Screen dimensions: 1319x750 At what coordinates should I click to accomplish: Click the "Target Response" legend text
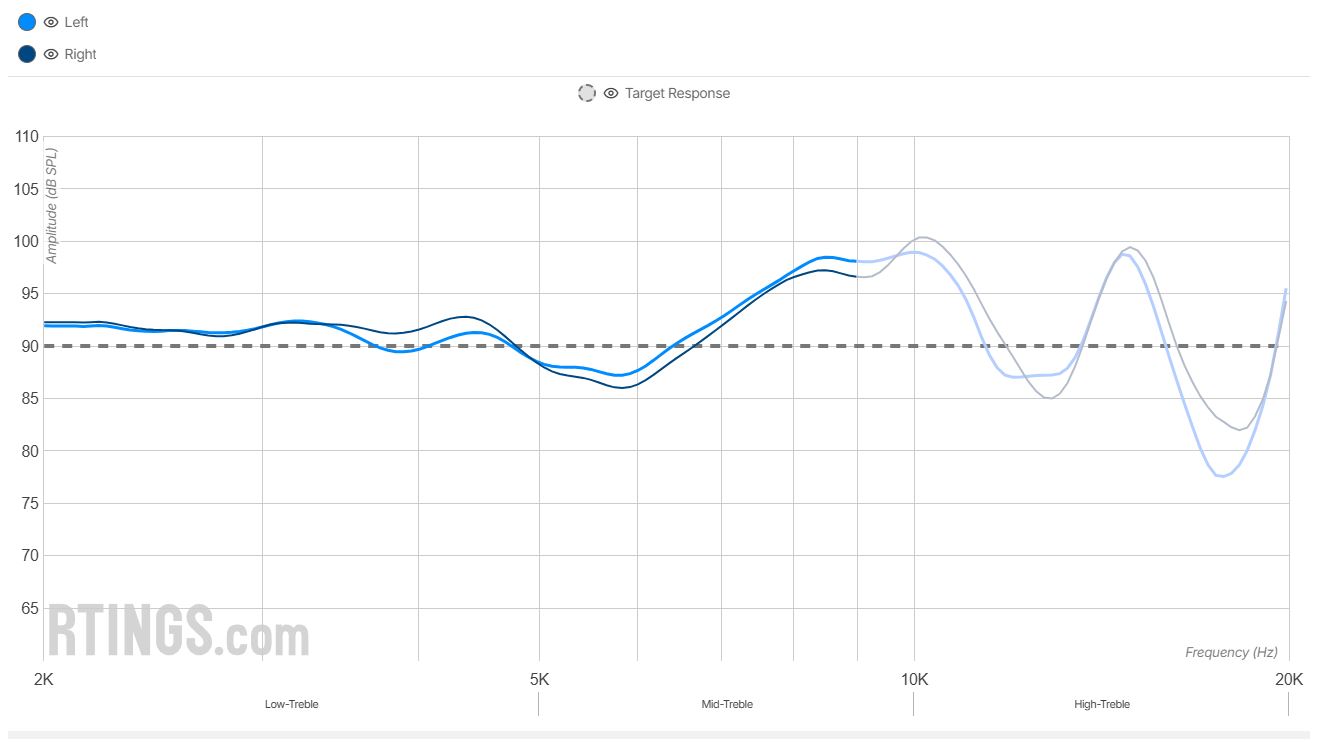click(x=677, y=93)
